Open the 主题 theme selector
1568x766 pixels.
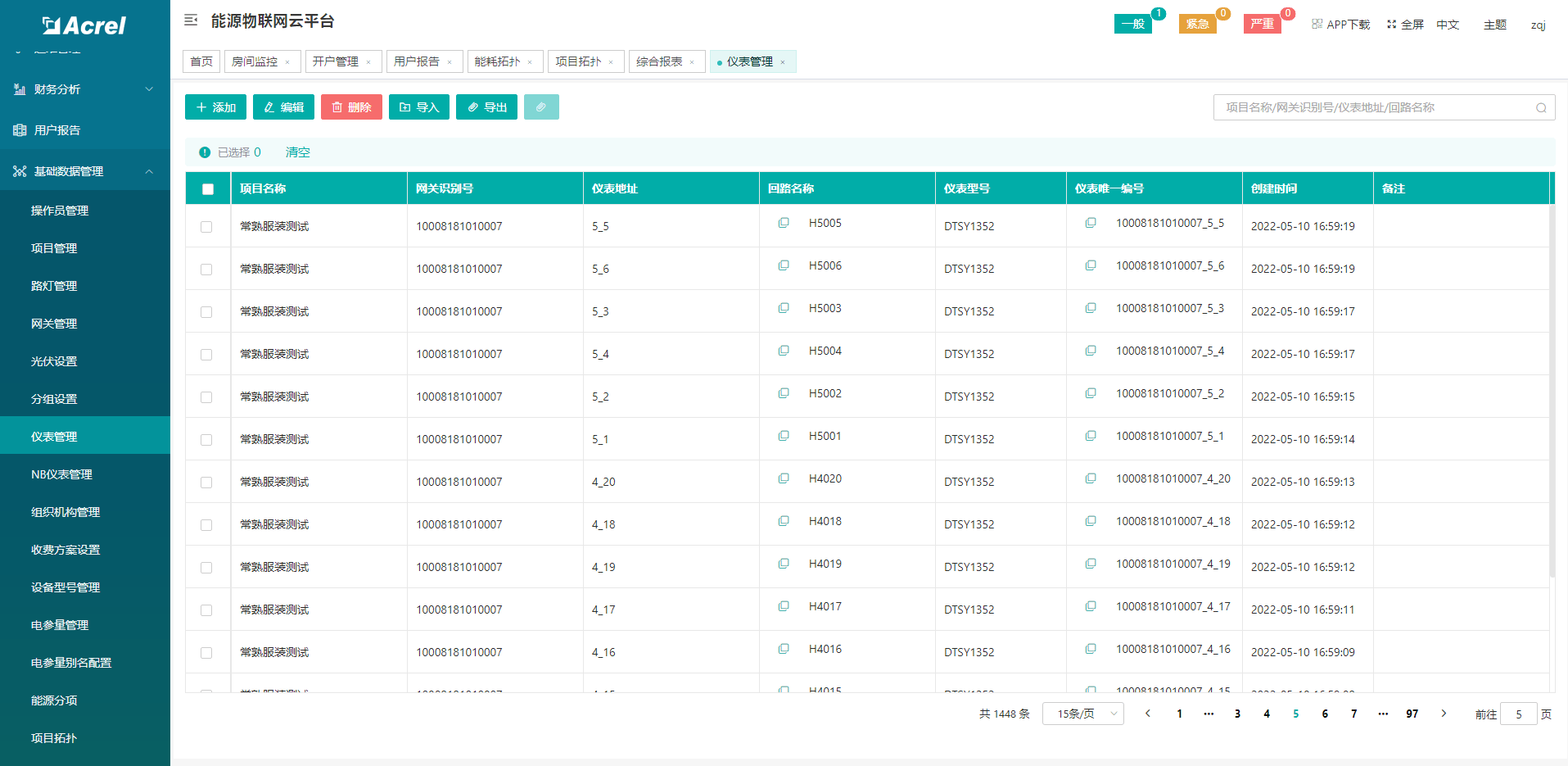[1495, 25]
